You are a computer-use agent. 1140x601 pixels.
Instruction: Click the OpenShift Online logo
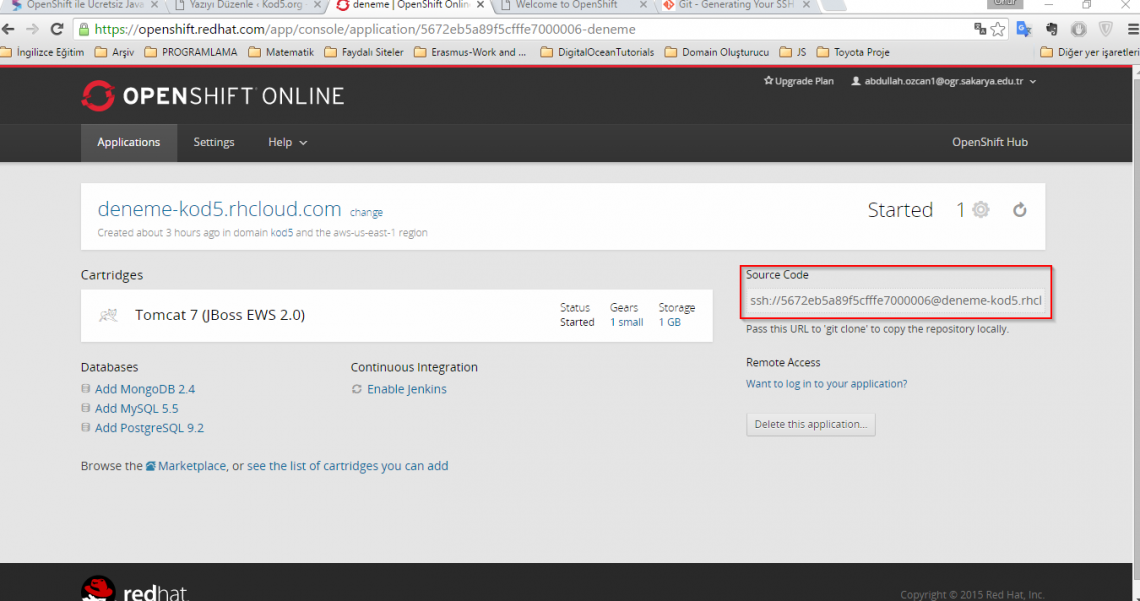(x=212, y=96)
